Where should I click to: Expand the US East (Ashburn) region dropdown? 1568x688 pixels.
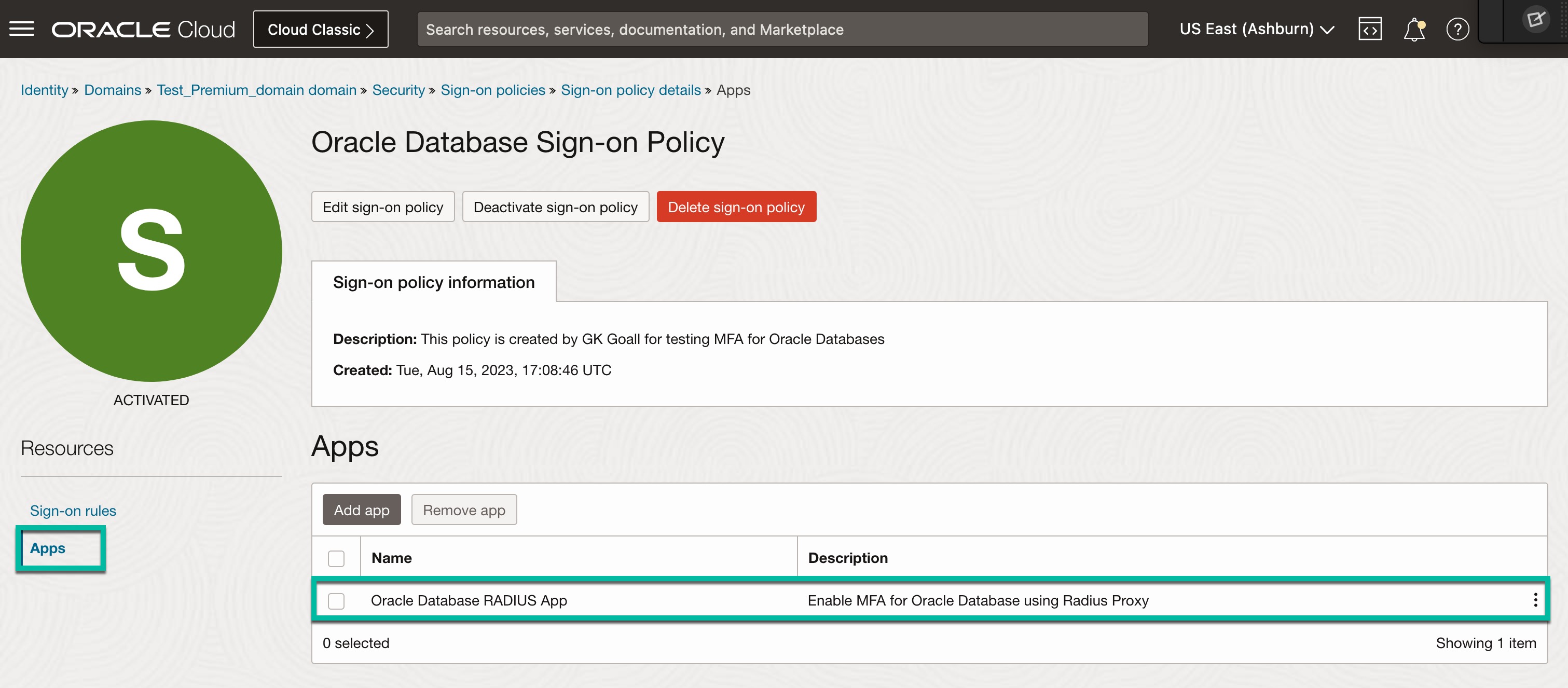[1256, 29]
